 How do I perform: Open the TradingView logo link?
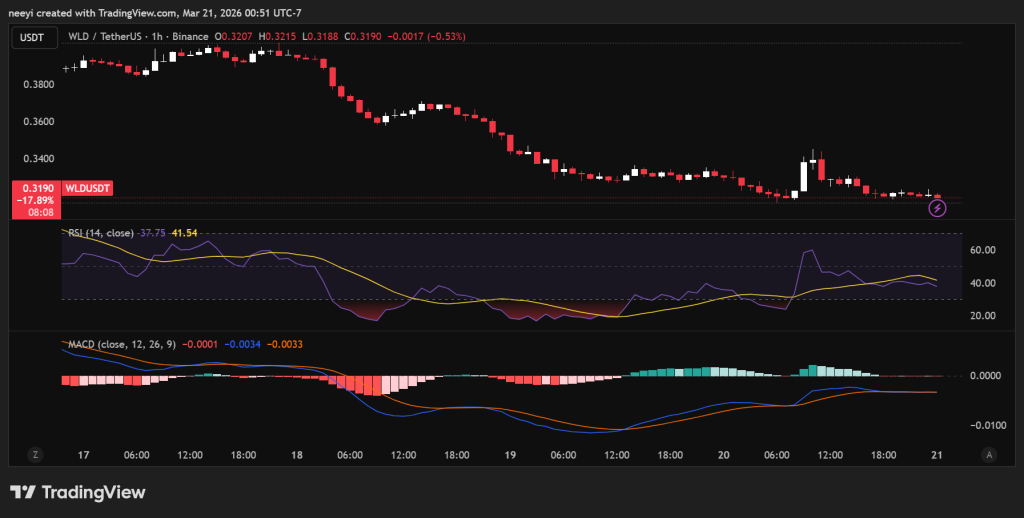(78, 492)
